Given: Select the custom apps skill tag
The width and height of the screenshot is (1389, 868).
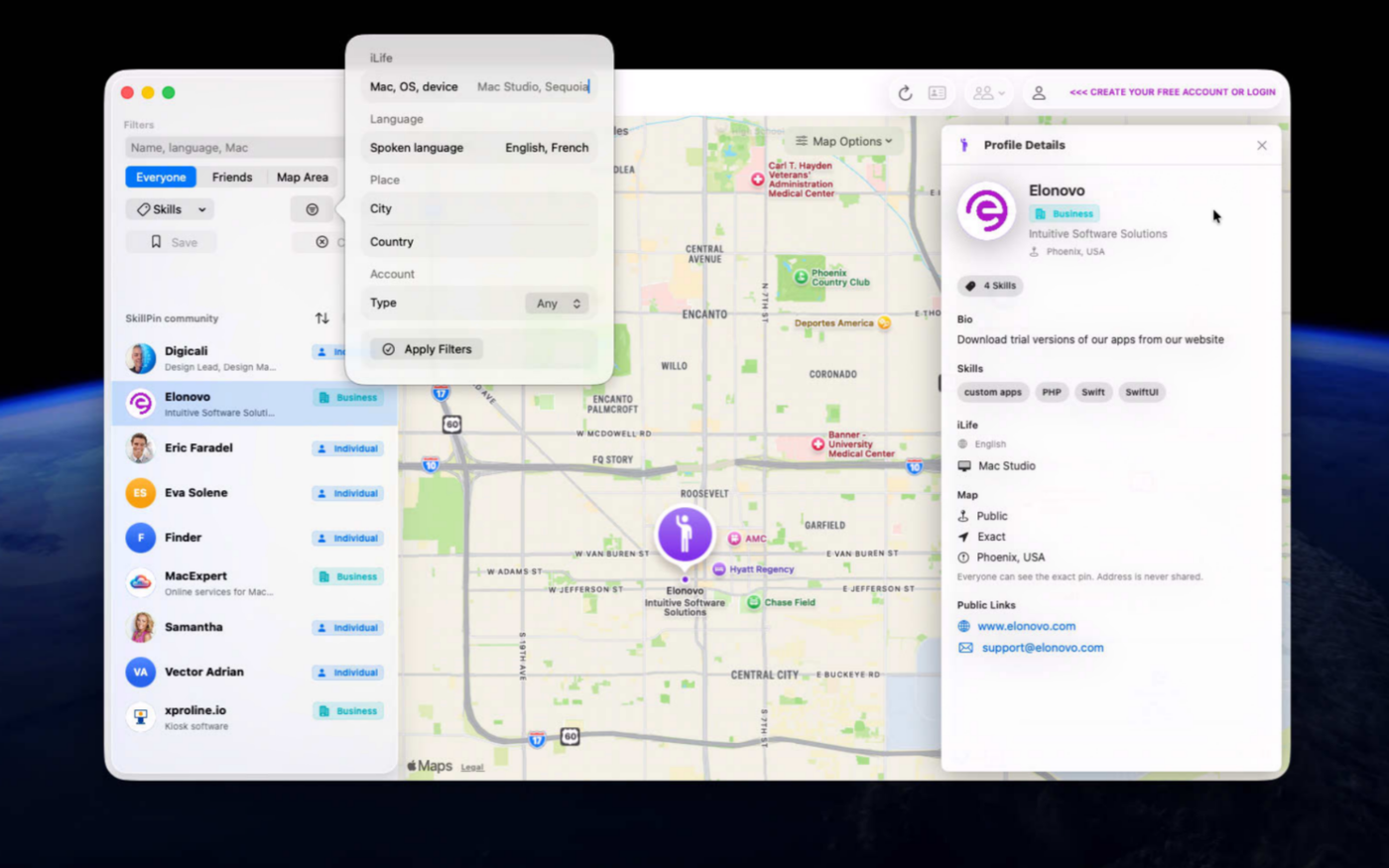Looking at the screenshot, I should pyautogui.click(x=992, y=392).
